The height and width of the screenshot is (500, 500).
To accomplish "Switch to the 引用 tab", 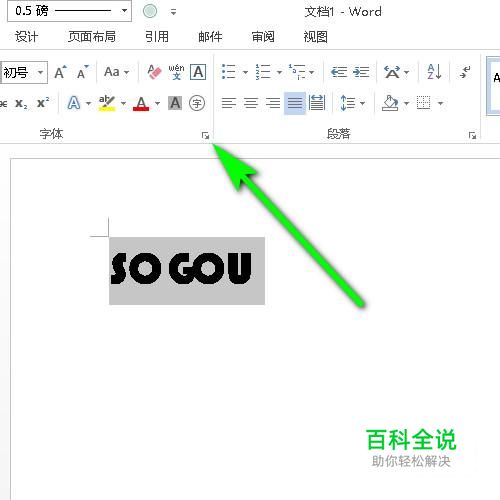I will pyautogui.click(x=157, y=37).
